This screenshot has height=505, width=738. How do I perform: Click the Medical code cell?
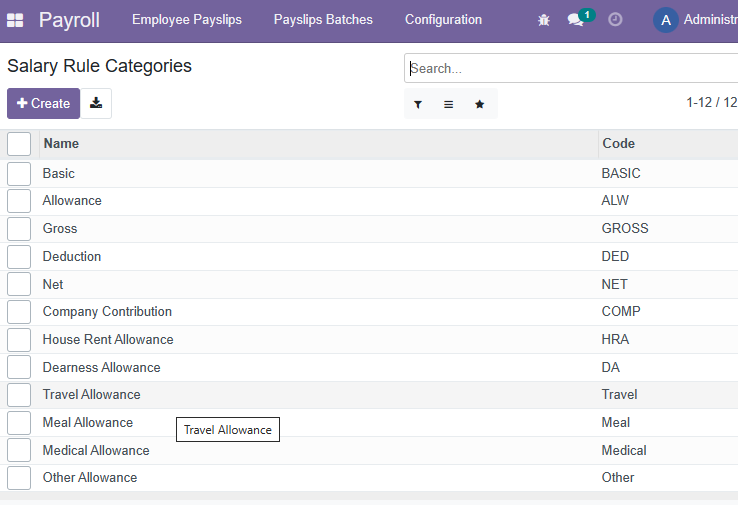click(x=624, y=450)
